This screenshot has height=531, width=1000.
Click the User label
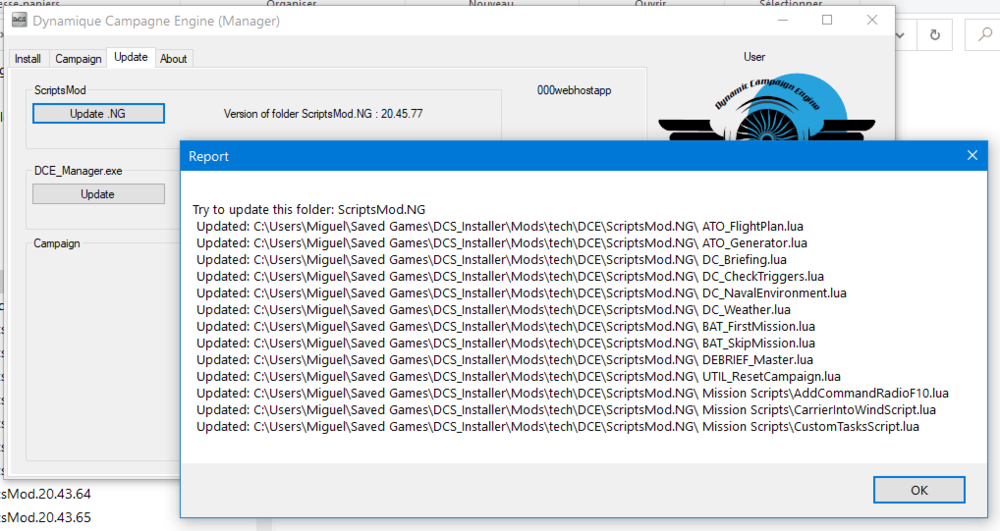(754, 57)
